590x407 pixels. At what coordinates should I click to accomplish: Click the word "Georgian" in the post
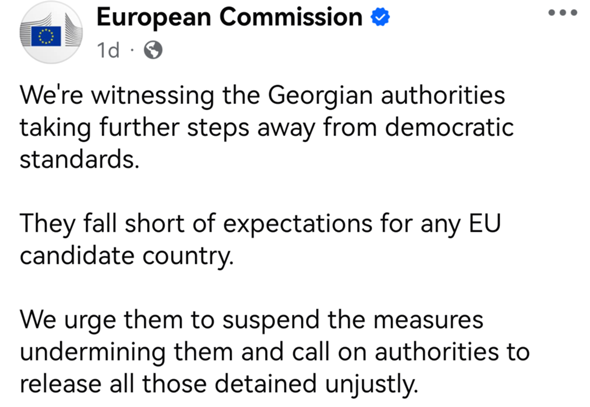(x=320, y=96)
